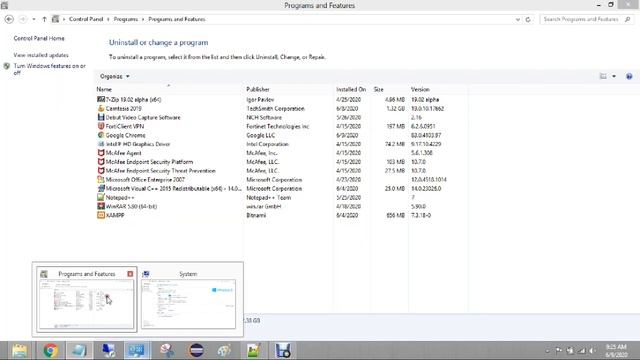Image resolution: width=640 pixels, height=360 pixels.
Task: Select the Google Chrome program icon
Action: pyautogui.click(x=101, y=135)
